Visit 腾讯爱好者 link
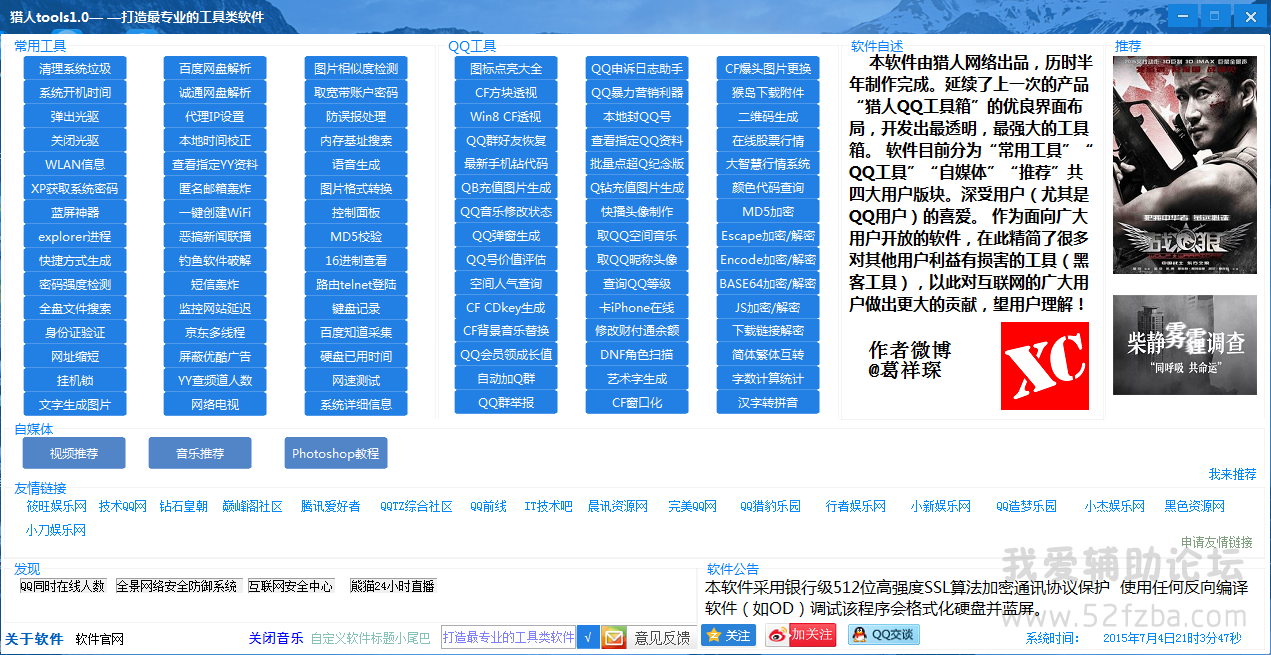Viewport: 1271px width, 655px height. tap(331, 506)
